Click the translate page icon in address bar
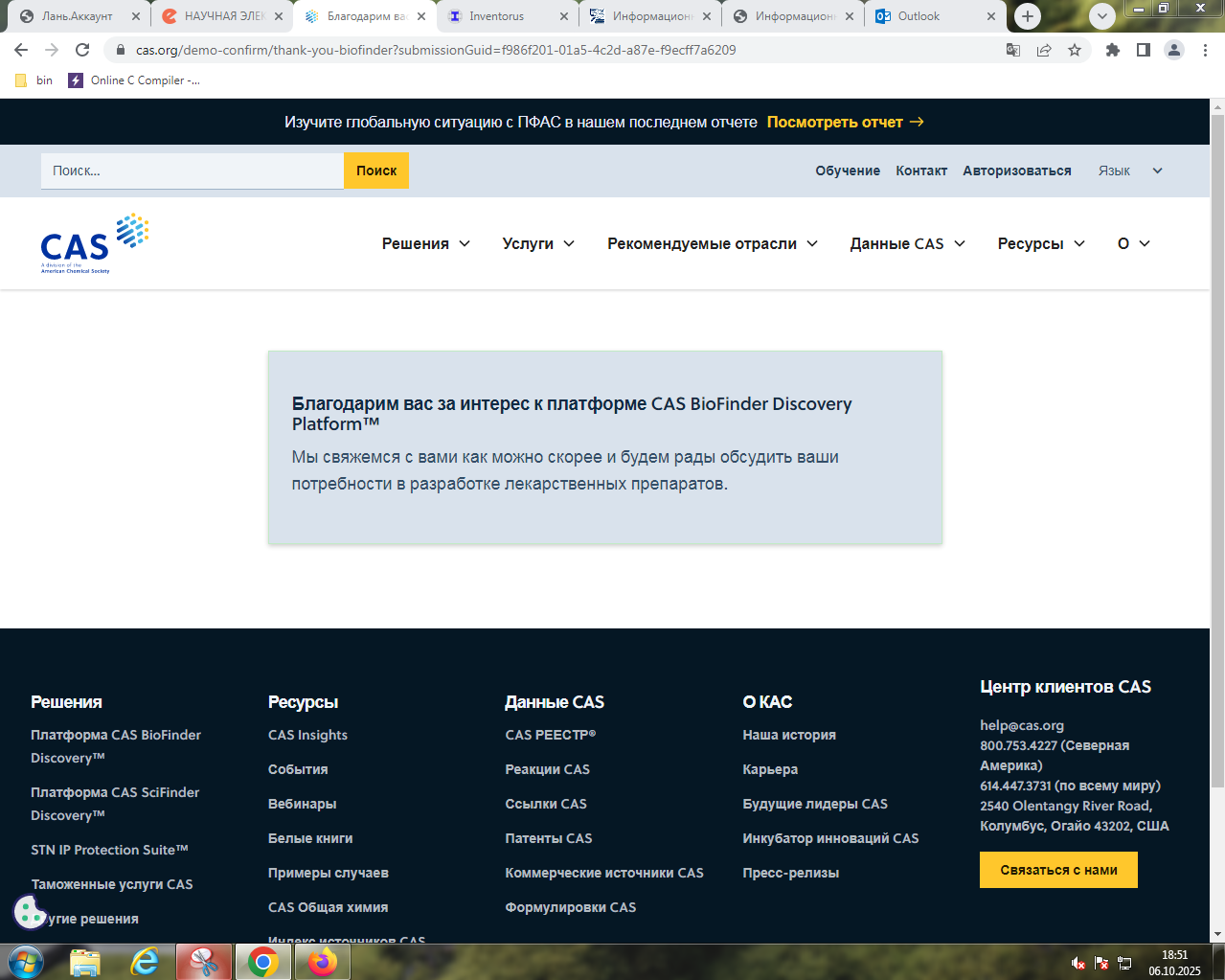The image size is (1225, 980). [1013, 50]
